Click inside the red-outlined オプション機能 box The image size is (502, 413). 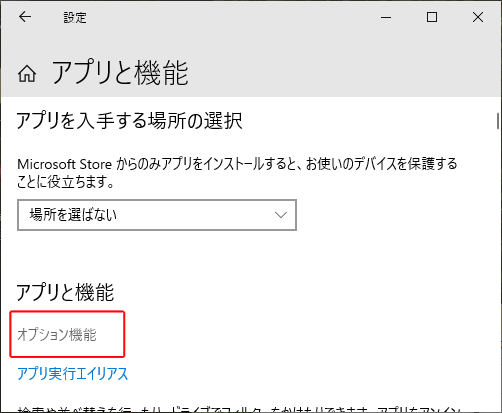point(67,334)
